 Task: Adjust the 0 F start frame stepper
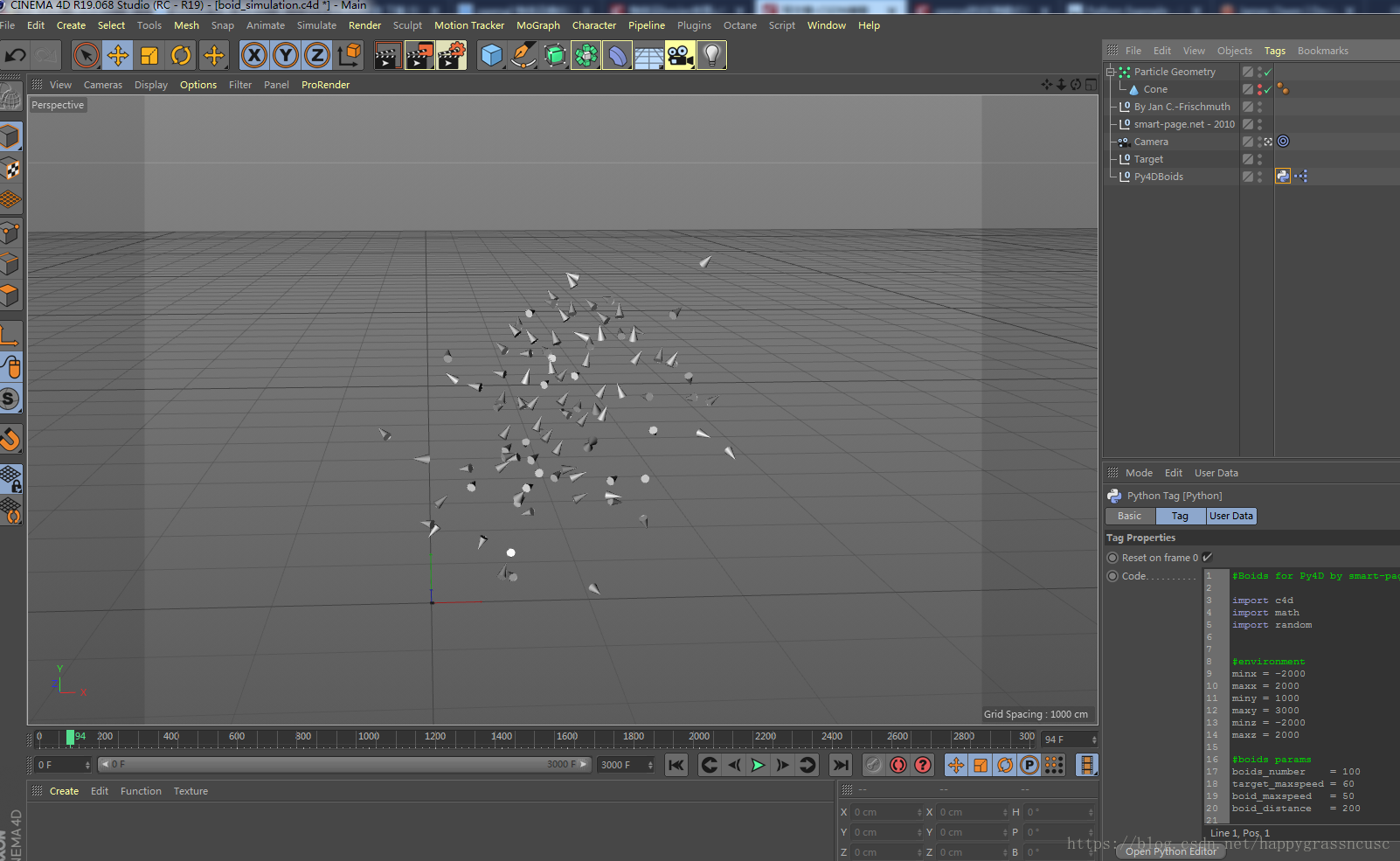[87, 765]
